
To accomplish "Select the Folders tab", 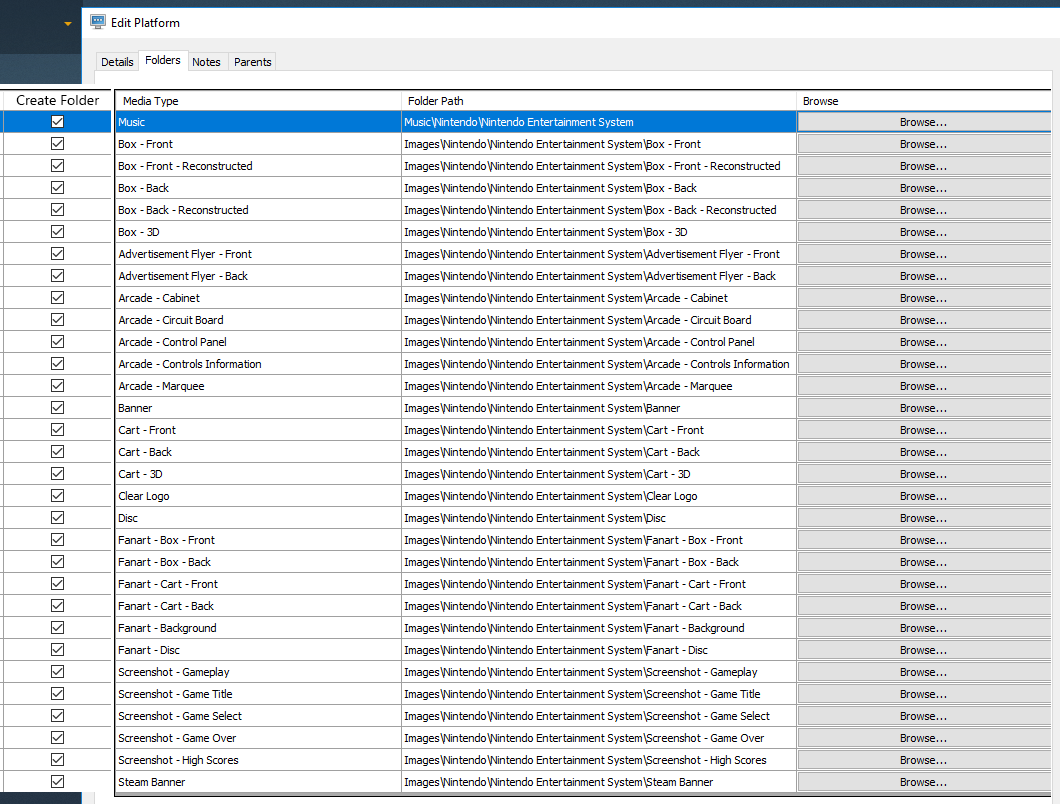I will click(163, 60).
